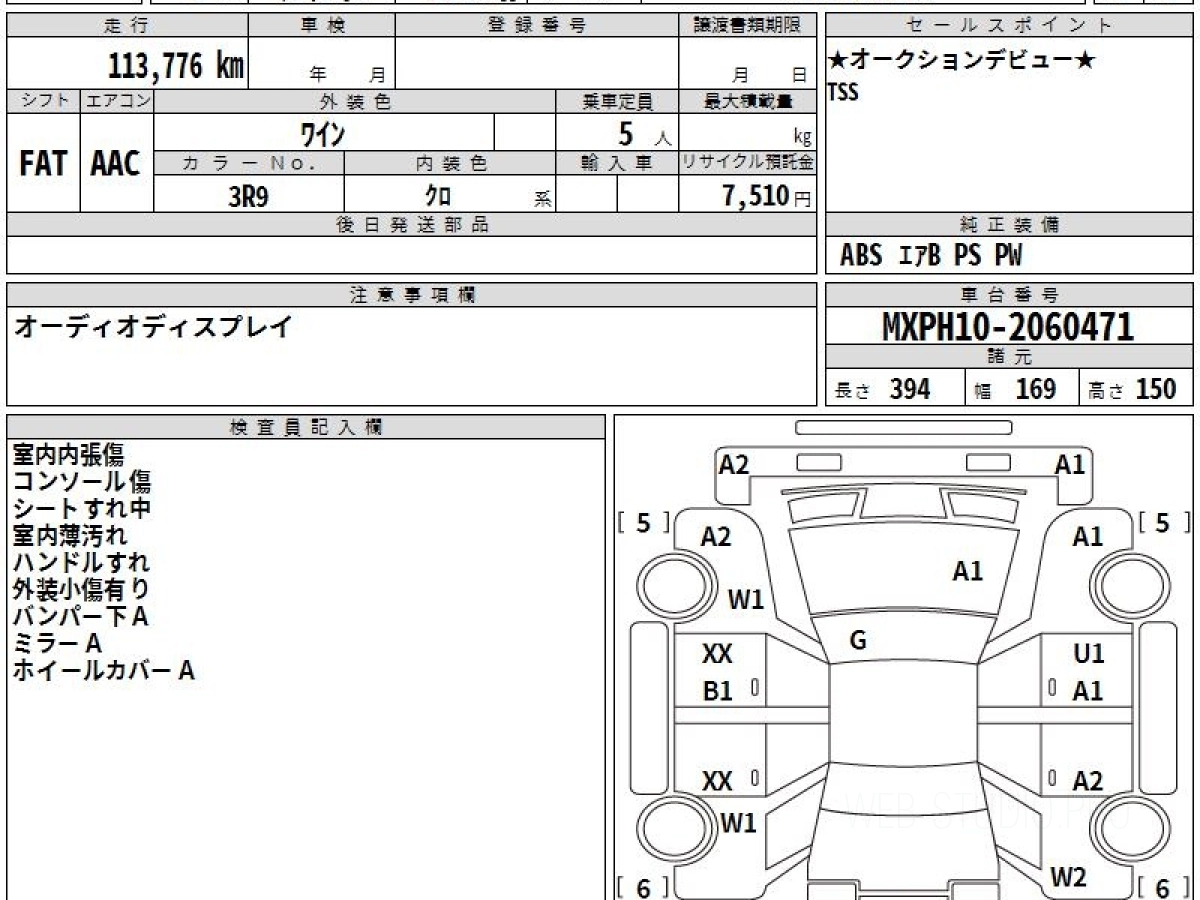
Task: Select the 諸元 header
Action: point(1010,357)
